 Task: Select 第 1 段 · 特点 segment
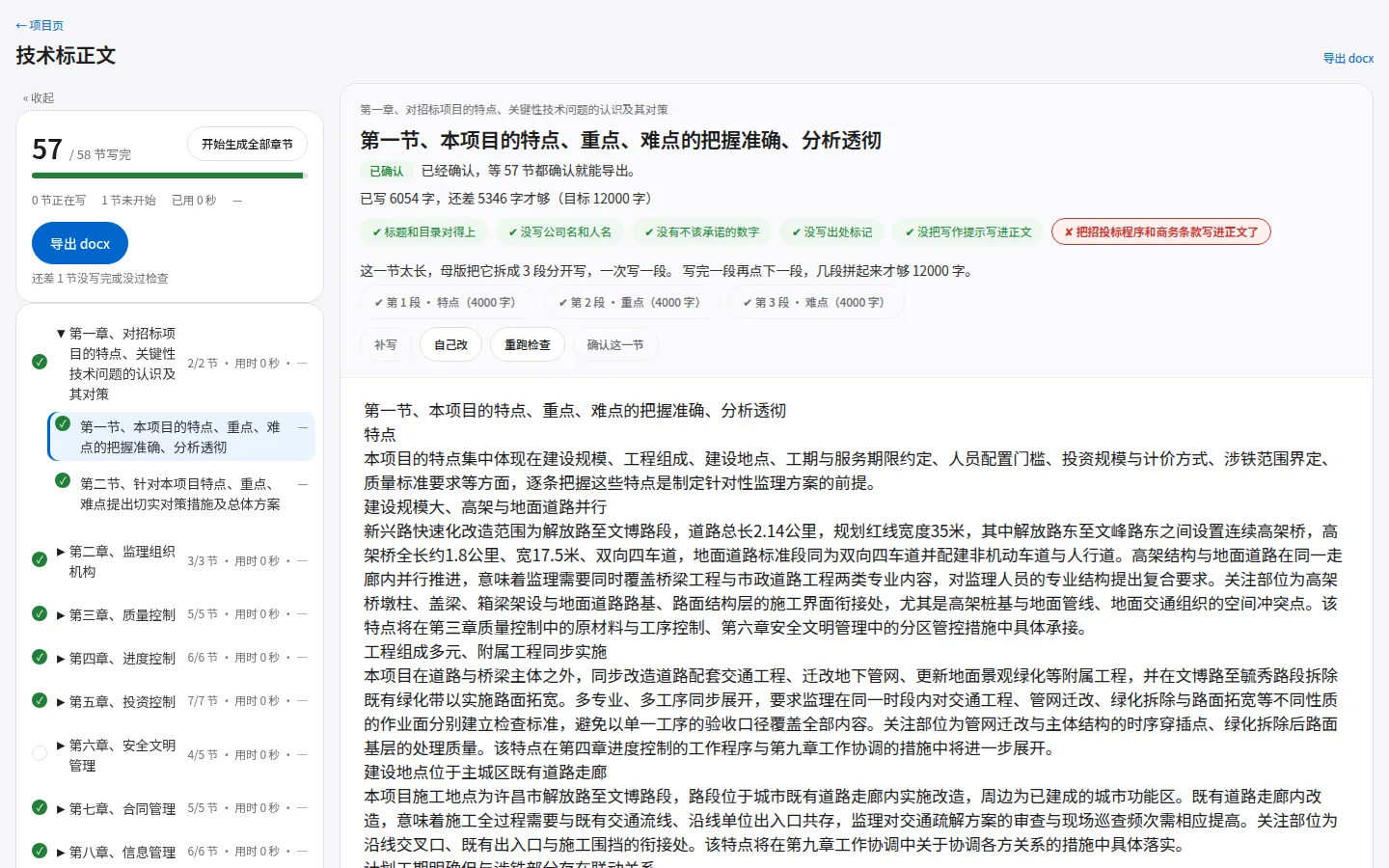tap(448, 303)
